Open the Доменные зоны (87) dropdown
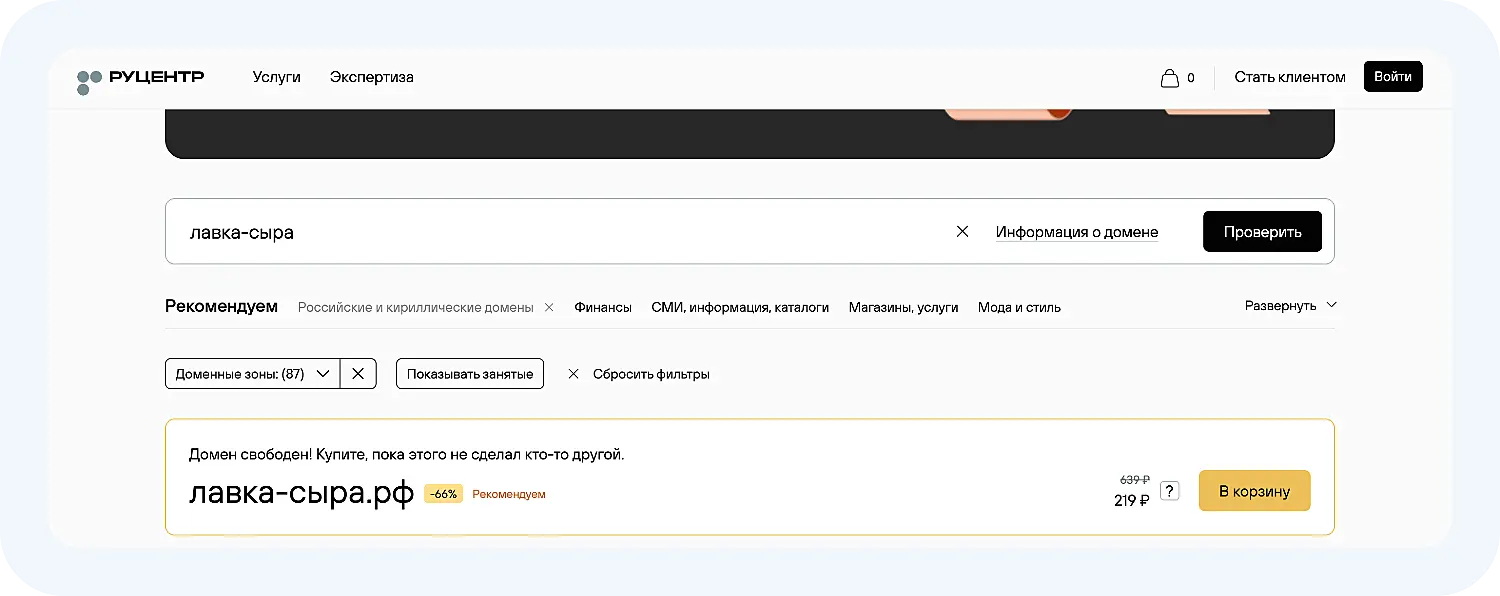The image size is (1500, 596). (253, 374)
